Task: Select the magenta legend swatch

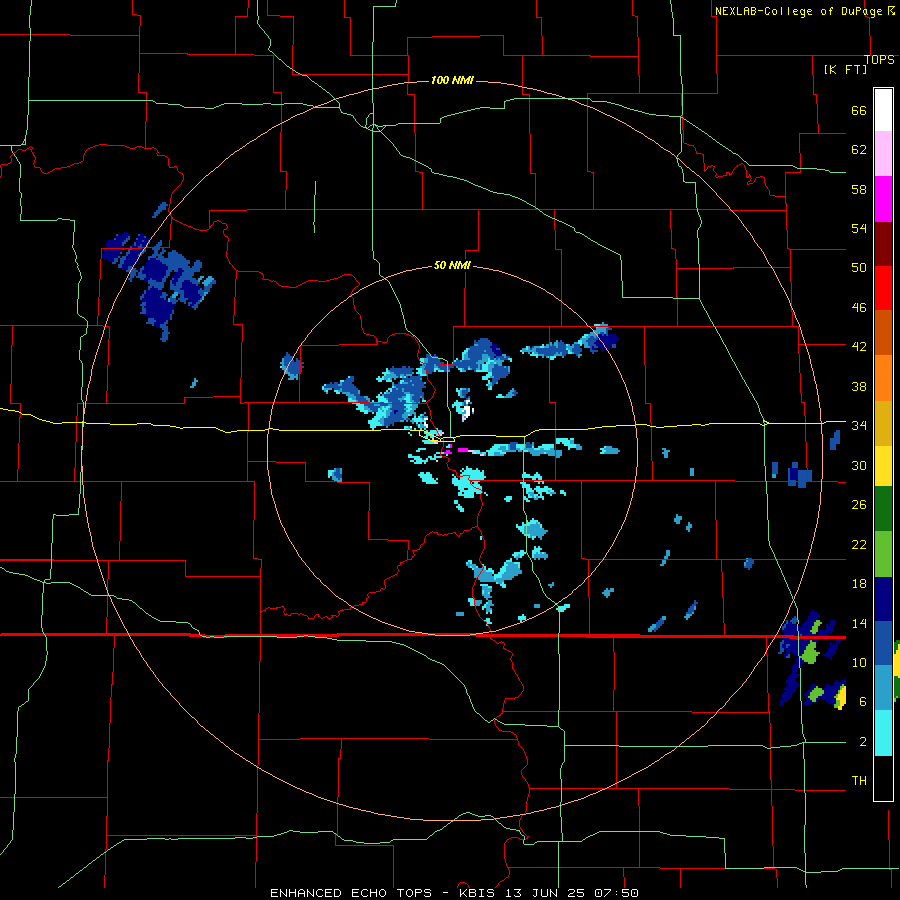Action: [883, 199]
